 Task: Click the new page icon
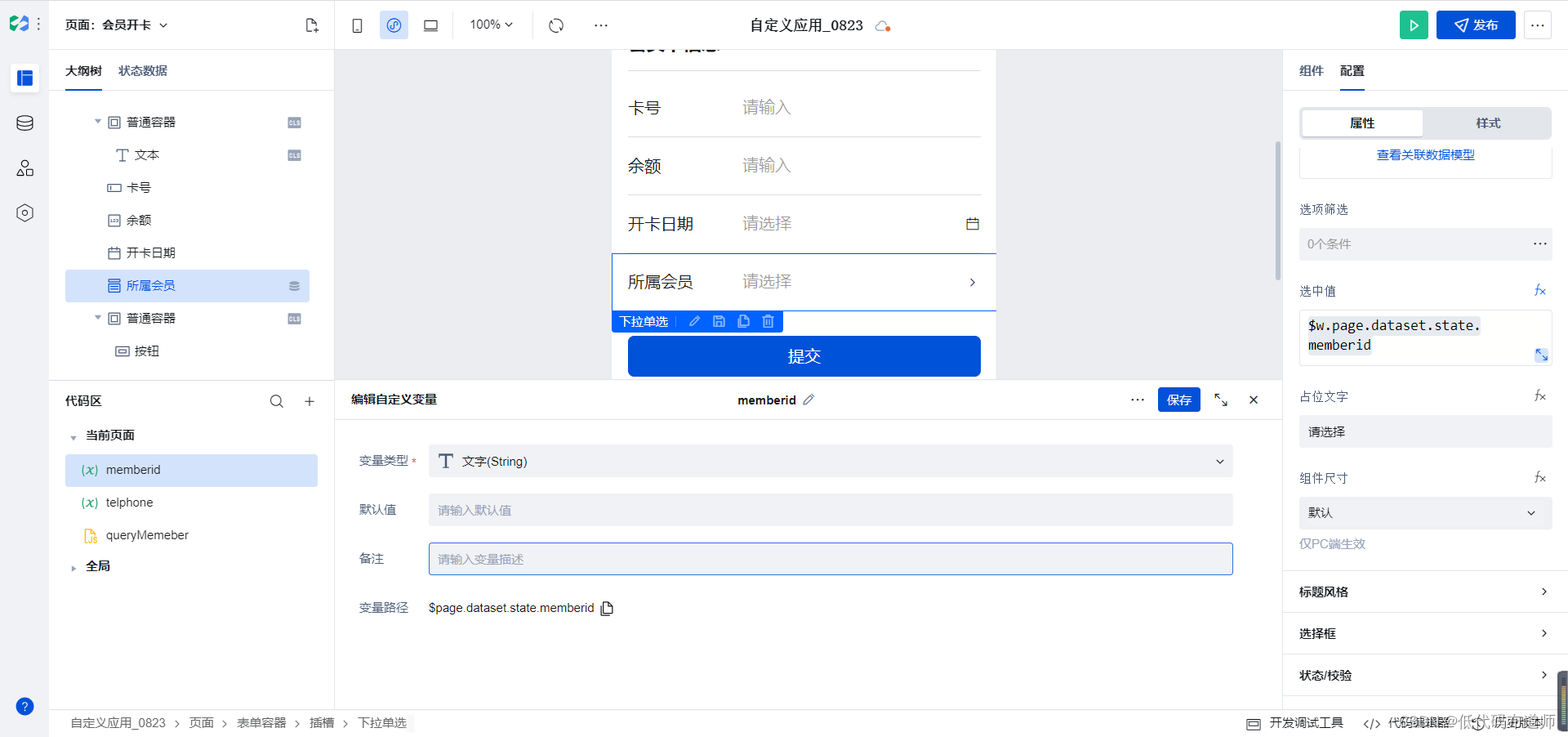pyautogui.click(x=311, y=25)
